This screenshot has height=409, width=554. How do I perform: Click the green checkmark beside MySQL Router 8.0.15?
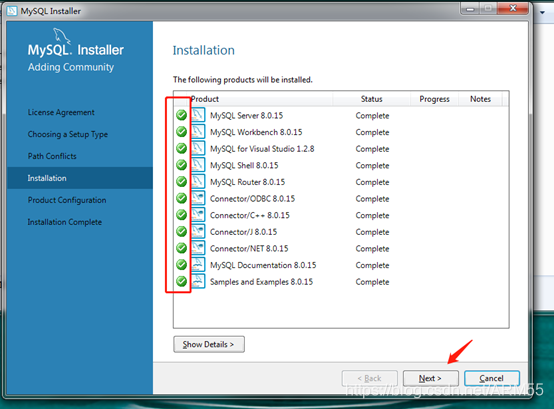pos(181,182)
